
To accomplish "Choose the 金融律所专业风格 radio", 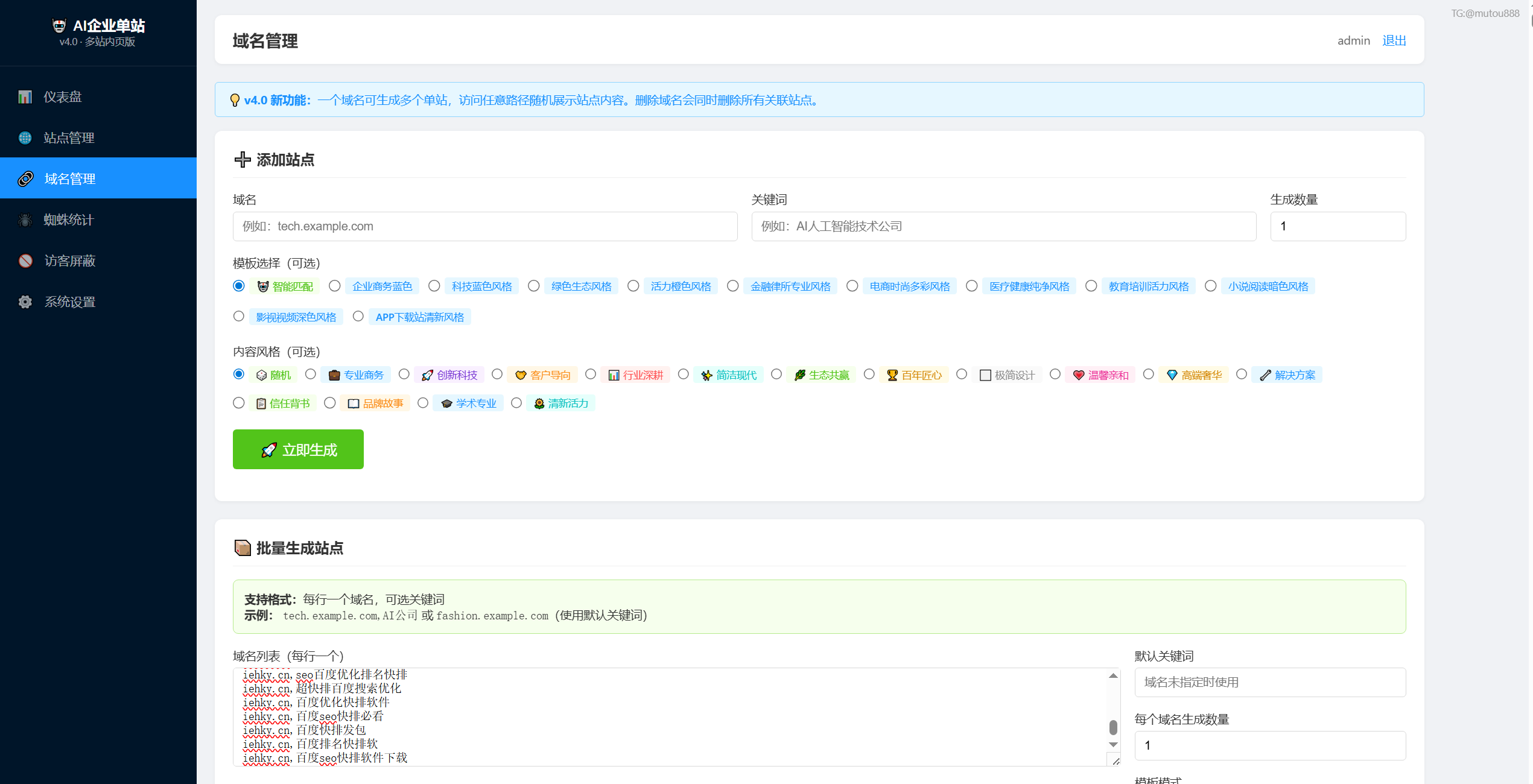I will 733,286.
